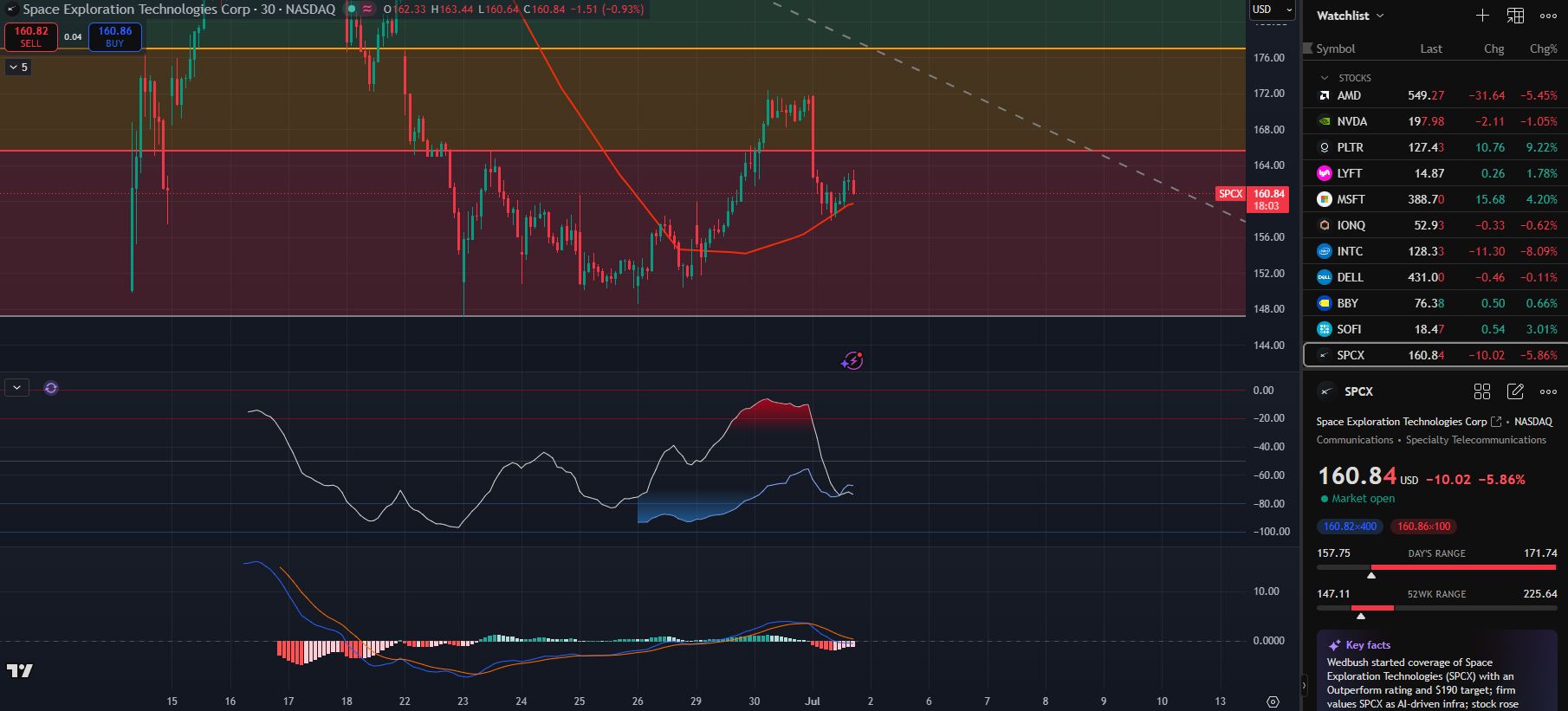Click the purple sparkle replay icon on chart
This screenshot has width=1568, height=711.
point(852,360)
